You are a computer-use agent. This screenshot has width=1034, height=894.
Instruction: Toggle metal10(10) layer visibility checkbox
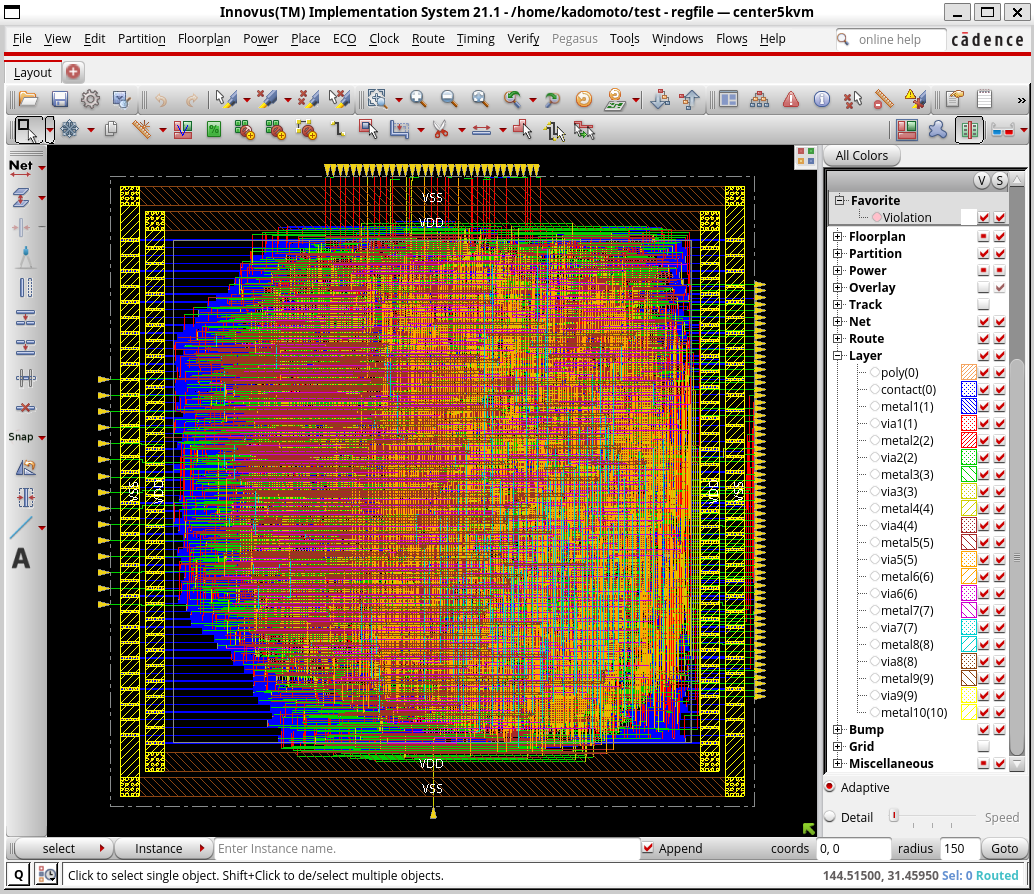pyautogui.click(x=984, y=713)
